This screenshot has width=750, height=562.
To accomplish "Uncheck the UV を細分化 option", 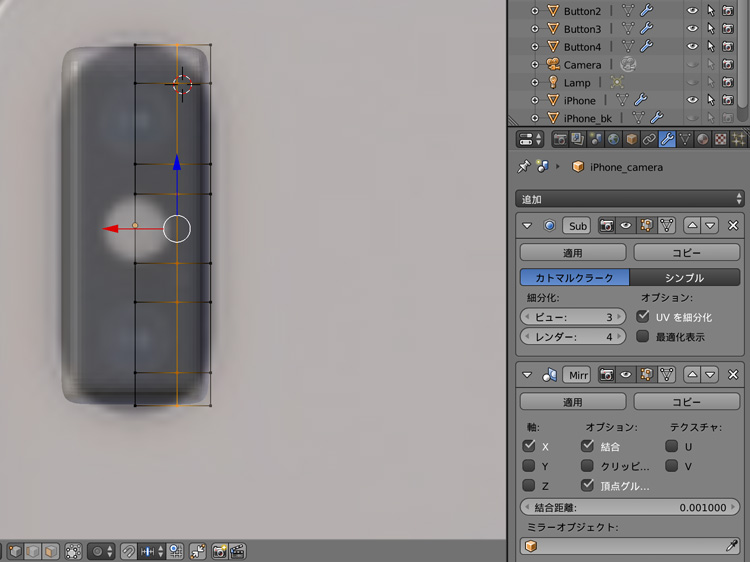I will click(643, 316).
